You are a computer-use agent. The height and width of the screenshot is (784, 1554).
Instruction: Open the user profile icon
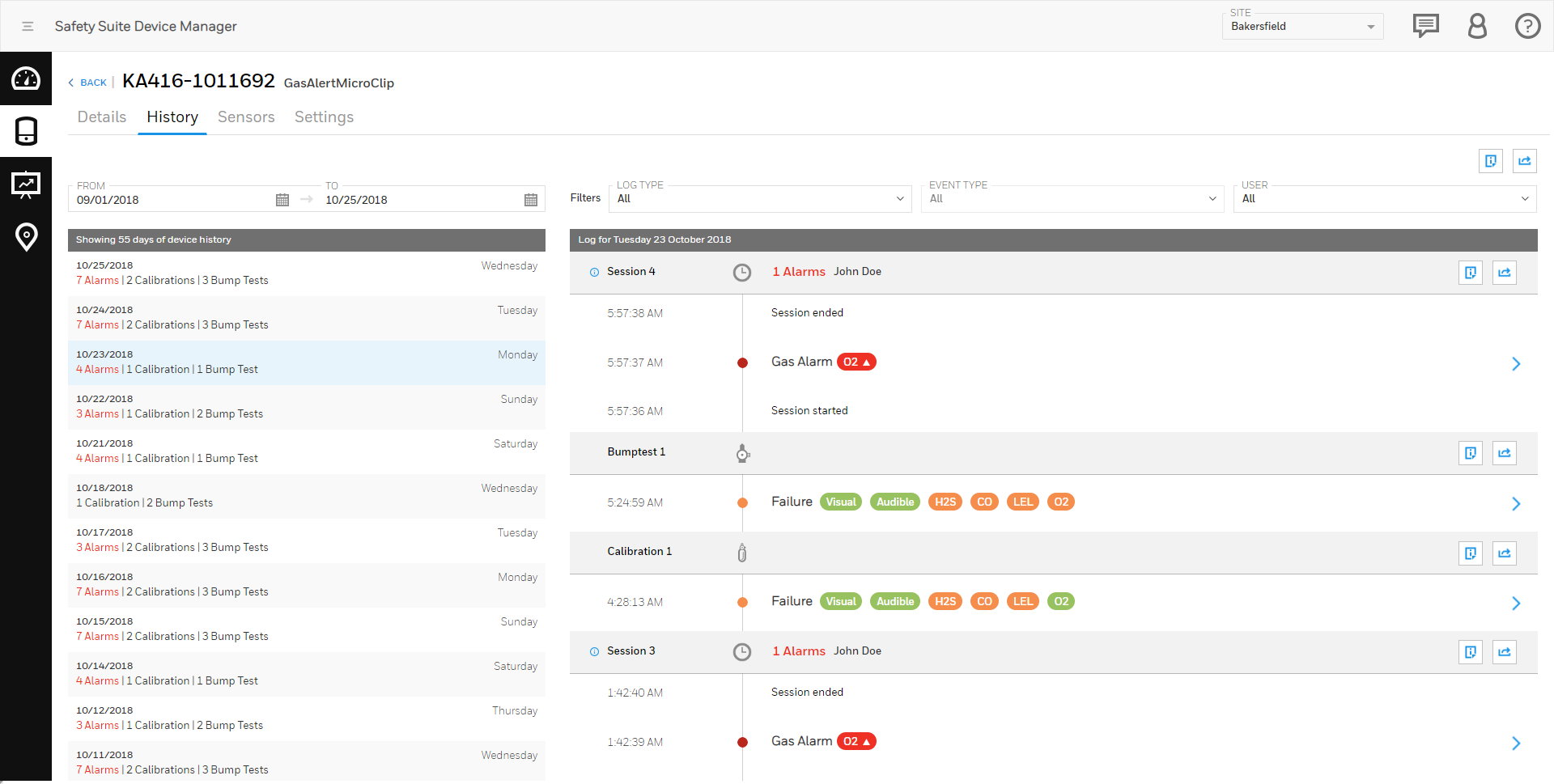point(1477,26)
